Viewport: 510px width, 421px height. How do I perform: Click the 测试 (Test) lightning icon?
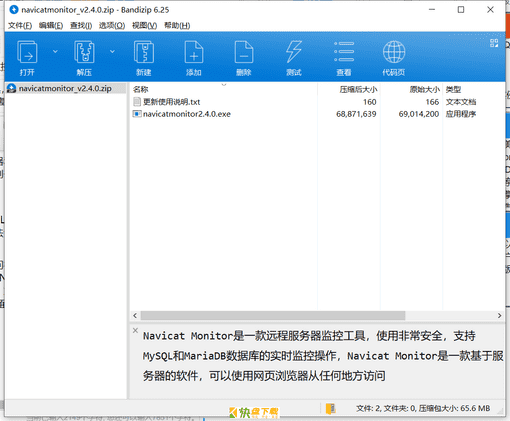pos(294,52)
